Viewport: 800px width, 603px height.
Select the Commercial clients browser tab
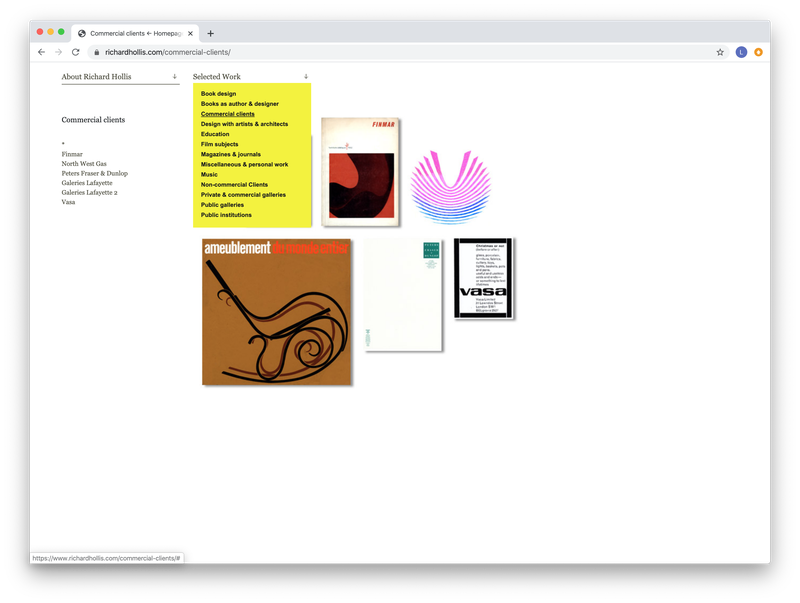point(135,34)
